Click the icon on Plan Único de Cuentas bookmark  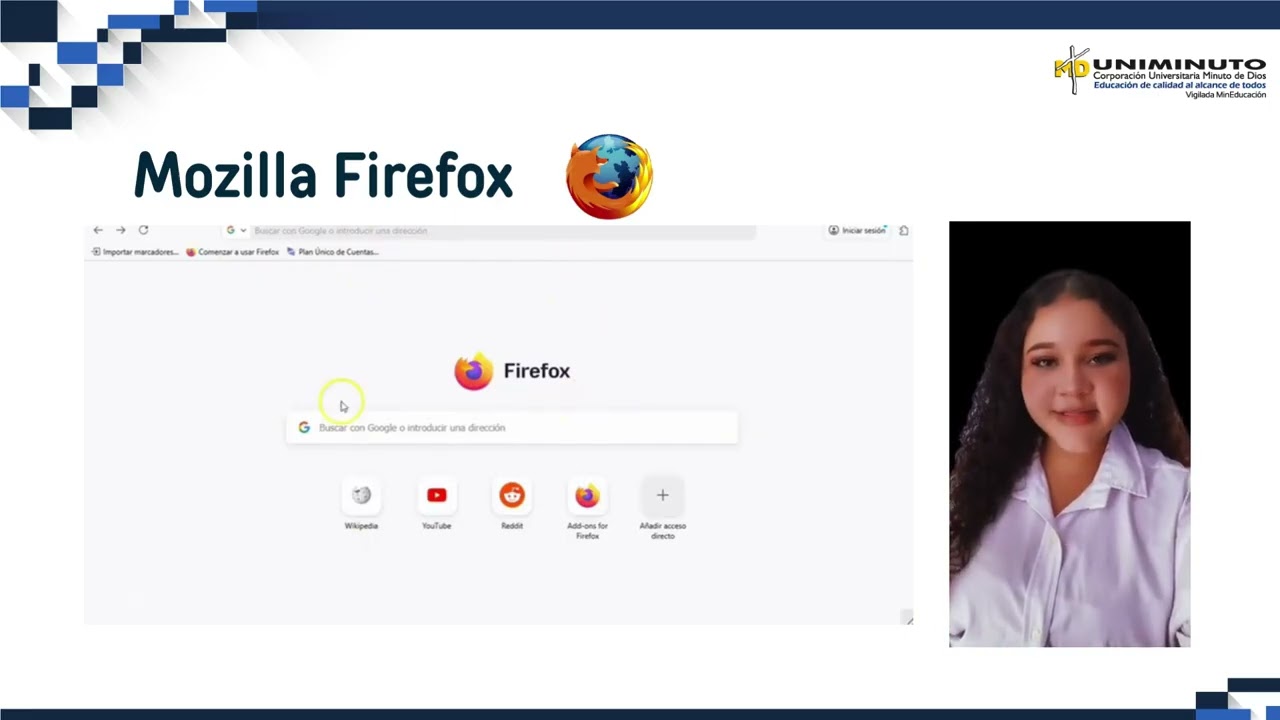pyautogui.click(x=291, y=252)
